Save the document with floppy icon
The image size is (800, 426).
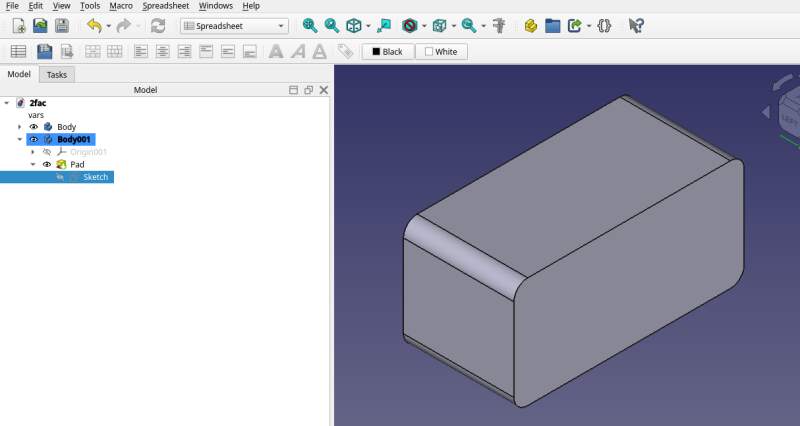click(x=62, y=26)
